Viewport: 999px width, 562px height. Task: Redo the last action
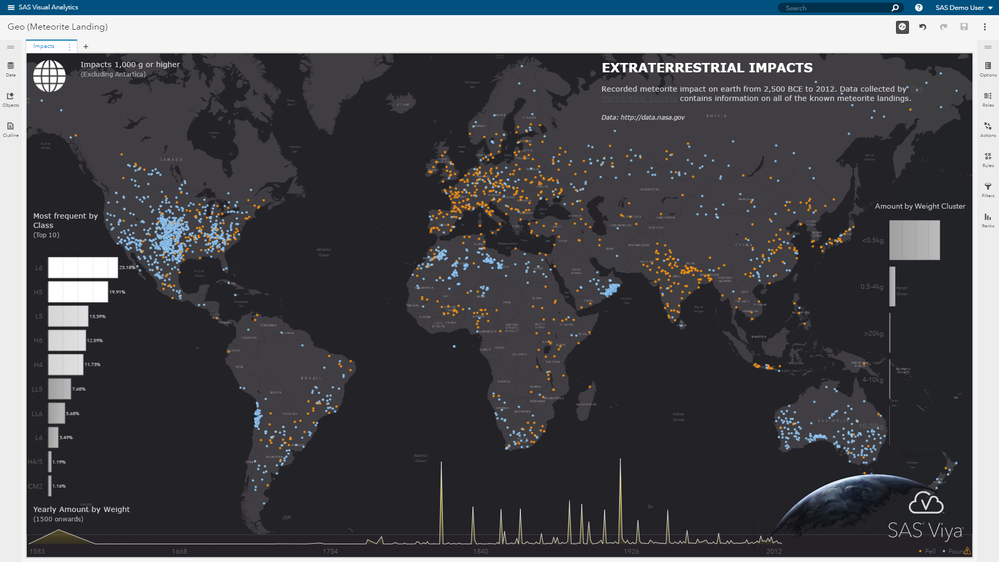click(x=944, y=27)
